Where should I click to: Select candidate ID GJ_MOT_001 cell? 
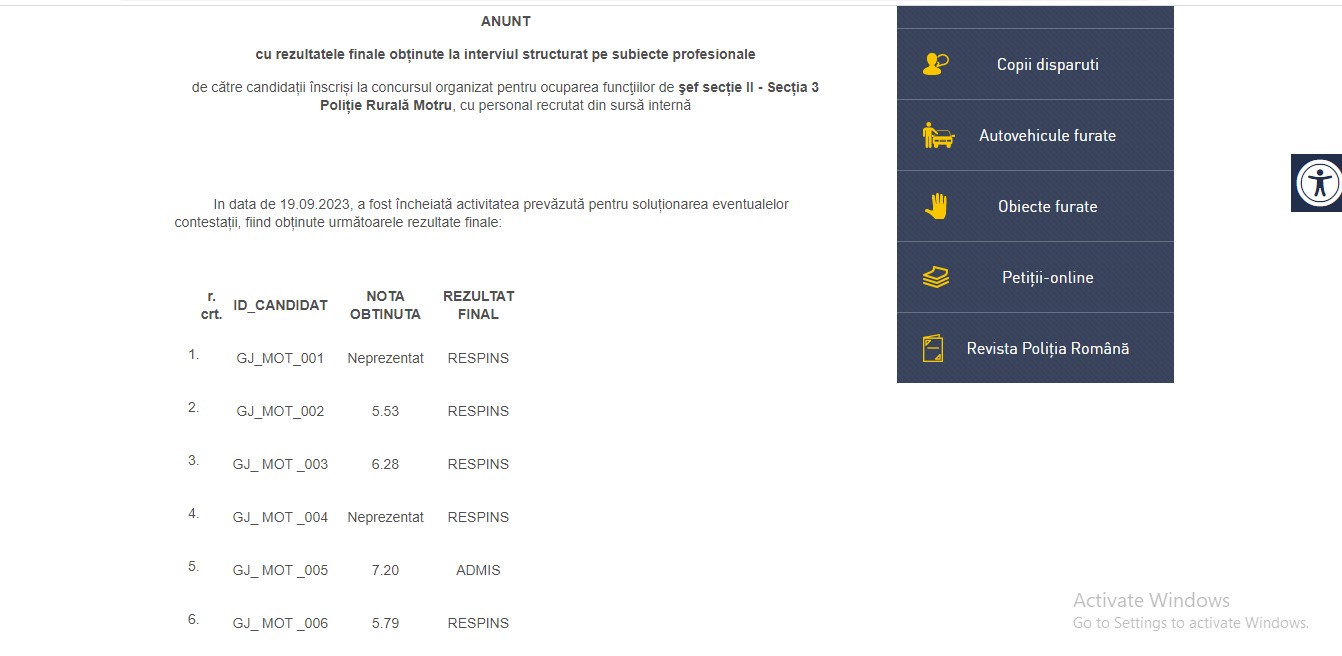tap(280, 358)
